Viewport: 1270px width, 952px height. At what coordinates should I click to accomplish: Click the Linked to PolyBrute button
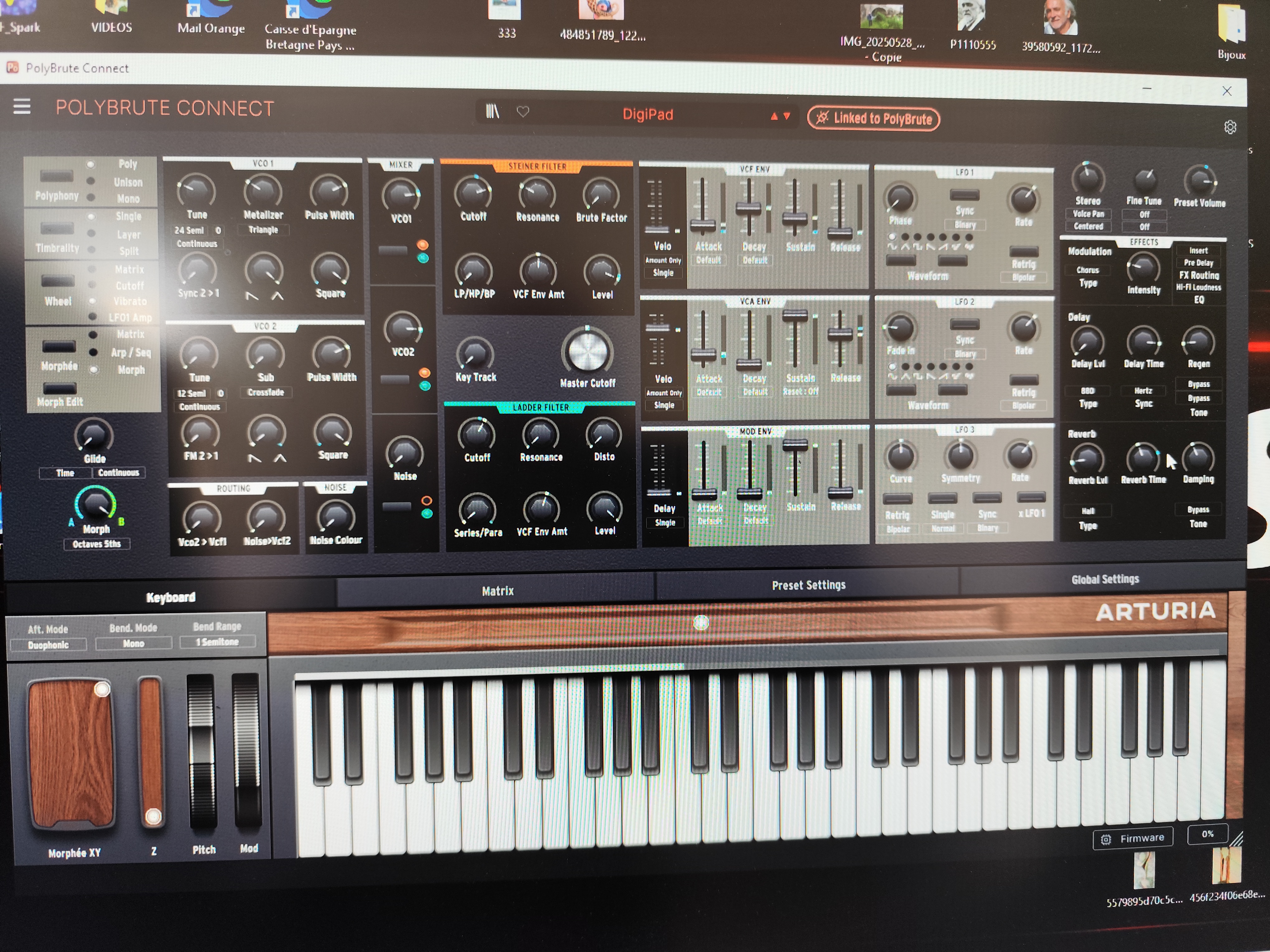coord(873,119)
